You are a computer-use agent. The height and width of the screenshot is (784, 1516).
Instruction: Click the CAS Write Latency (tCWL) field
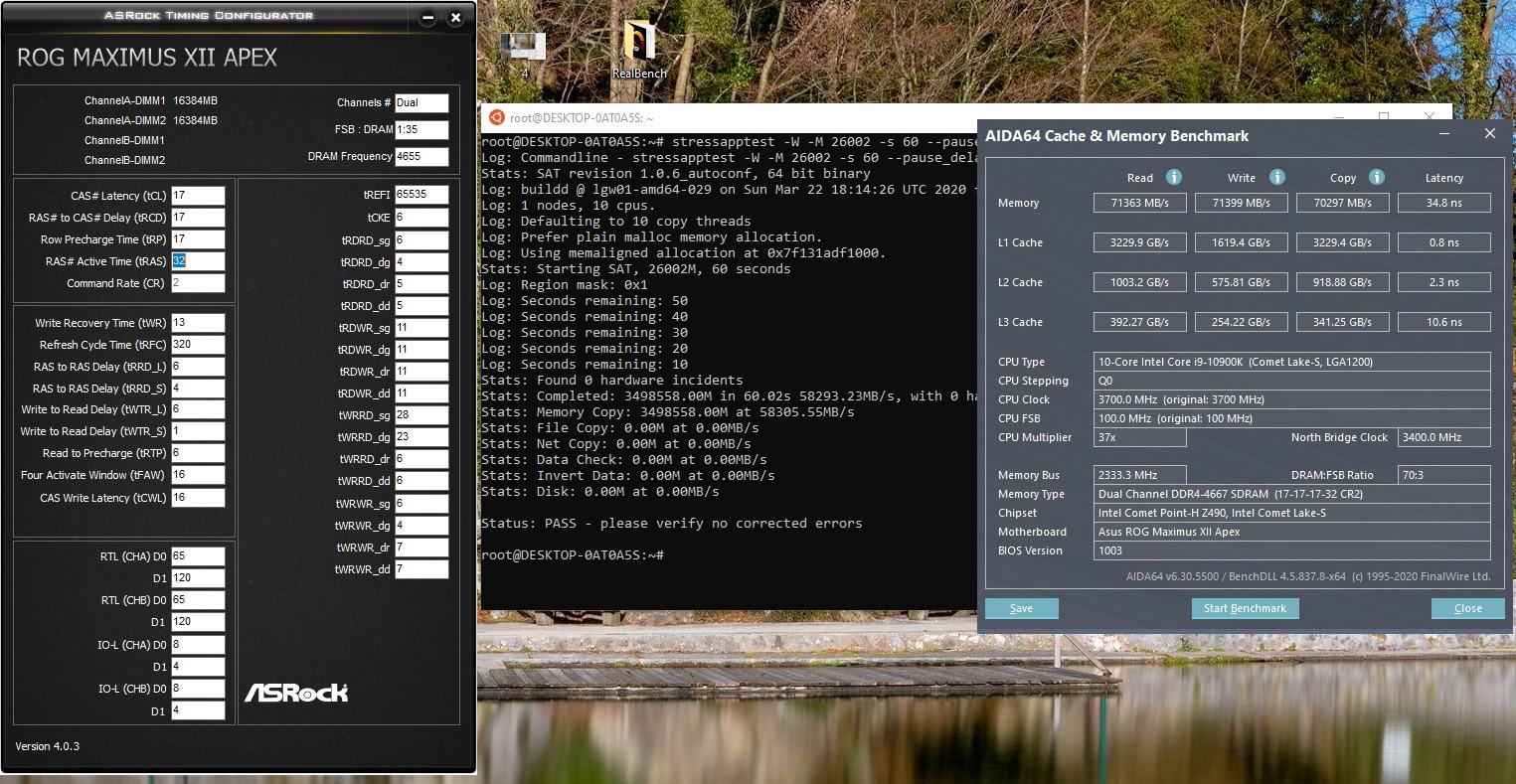pyautogui.click(x=198, y=498)
